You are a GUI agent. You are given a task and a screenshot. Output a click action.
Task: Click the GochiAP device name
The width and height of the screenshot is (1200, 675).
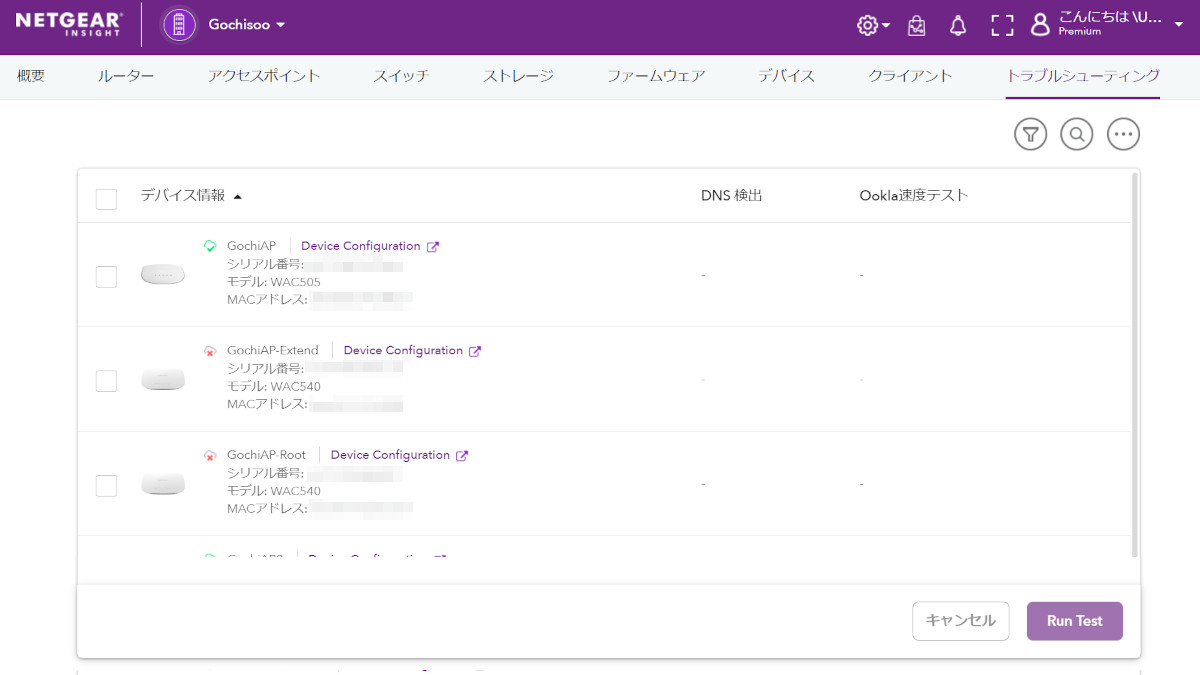[x=251, y=246]
